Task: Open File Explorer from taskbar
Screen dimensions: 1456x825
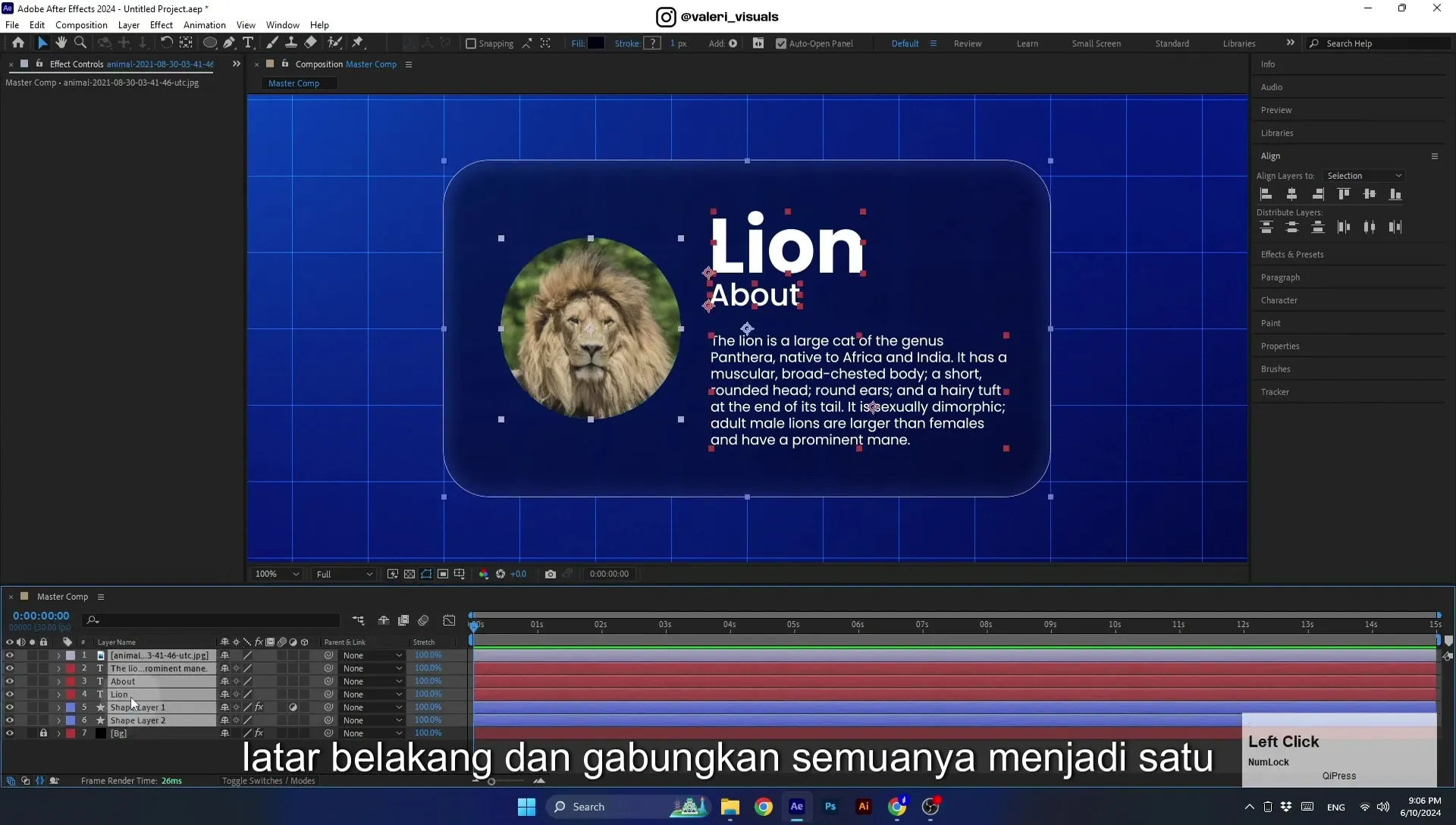Action: pos(730,807)
